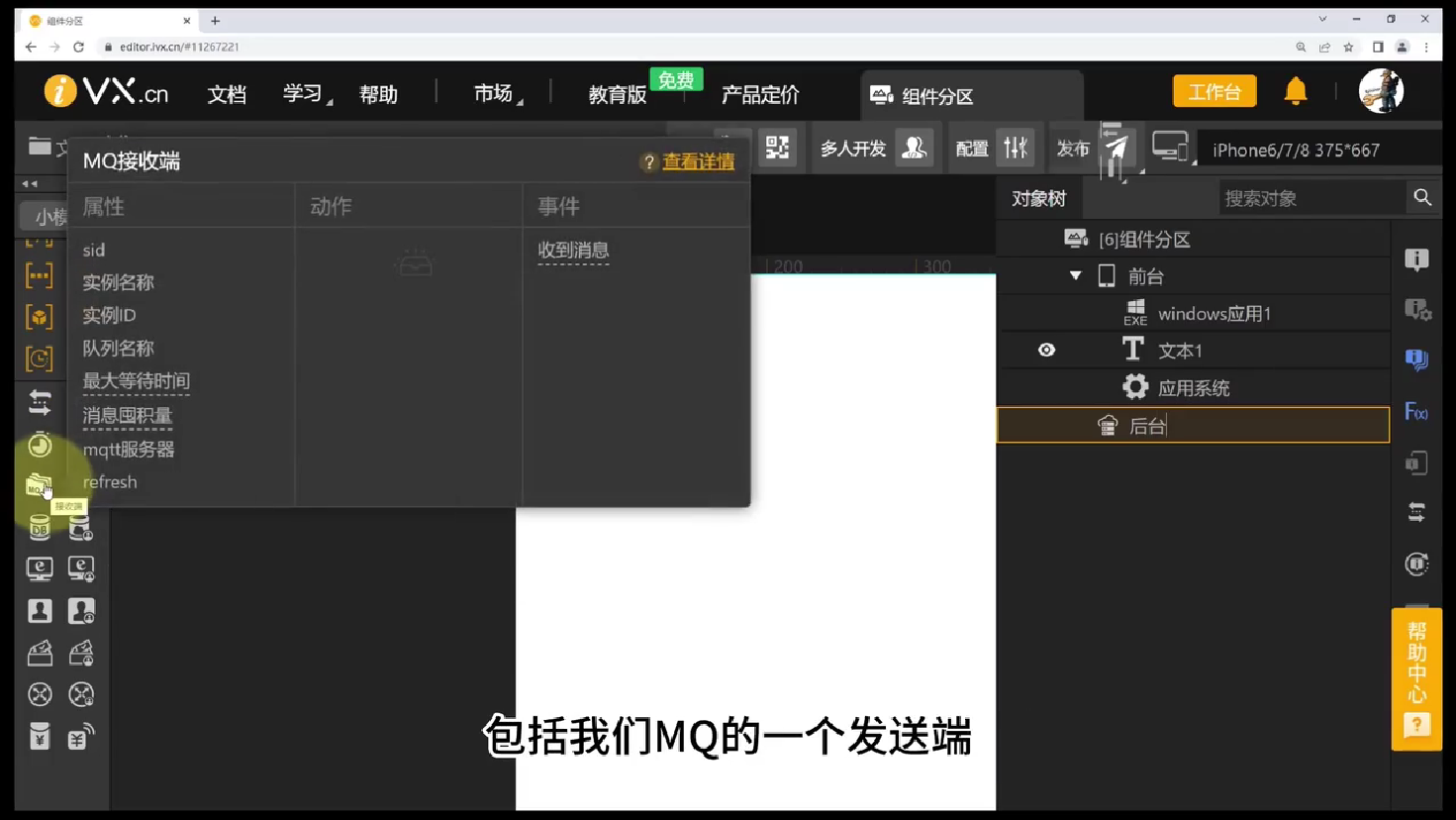Open the 查看详情 link in the MQ接收端 popup
The image size is (1456, 820).
click(x=698, y=161)
